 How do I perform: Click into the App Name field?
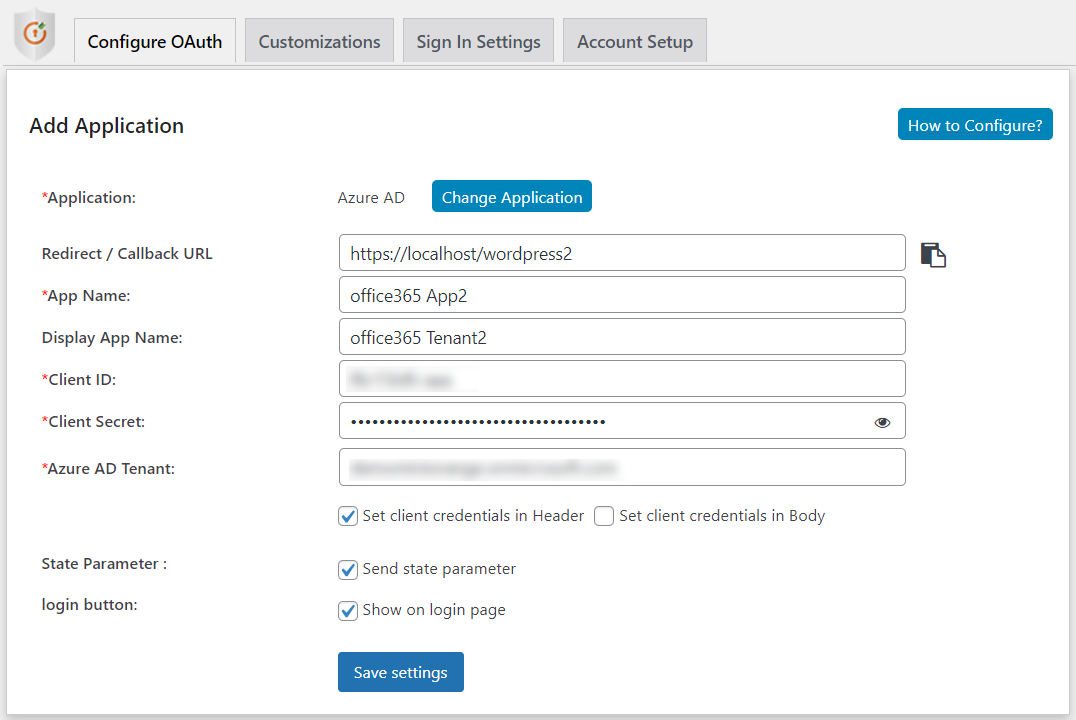tap(622, 295)
